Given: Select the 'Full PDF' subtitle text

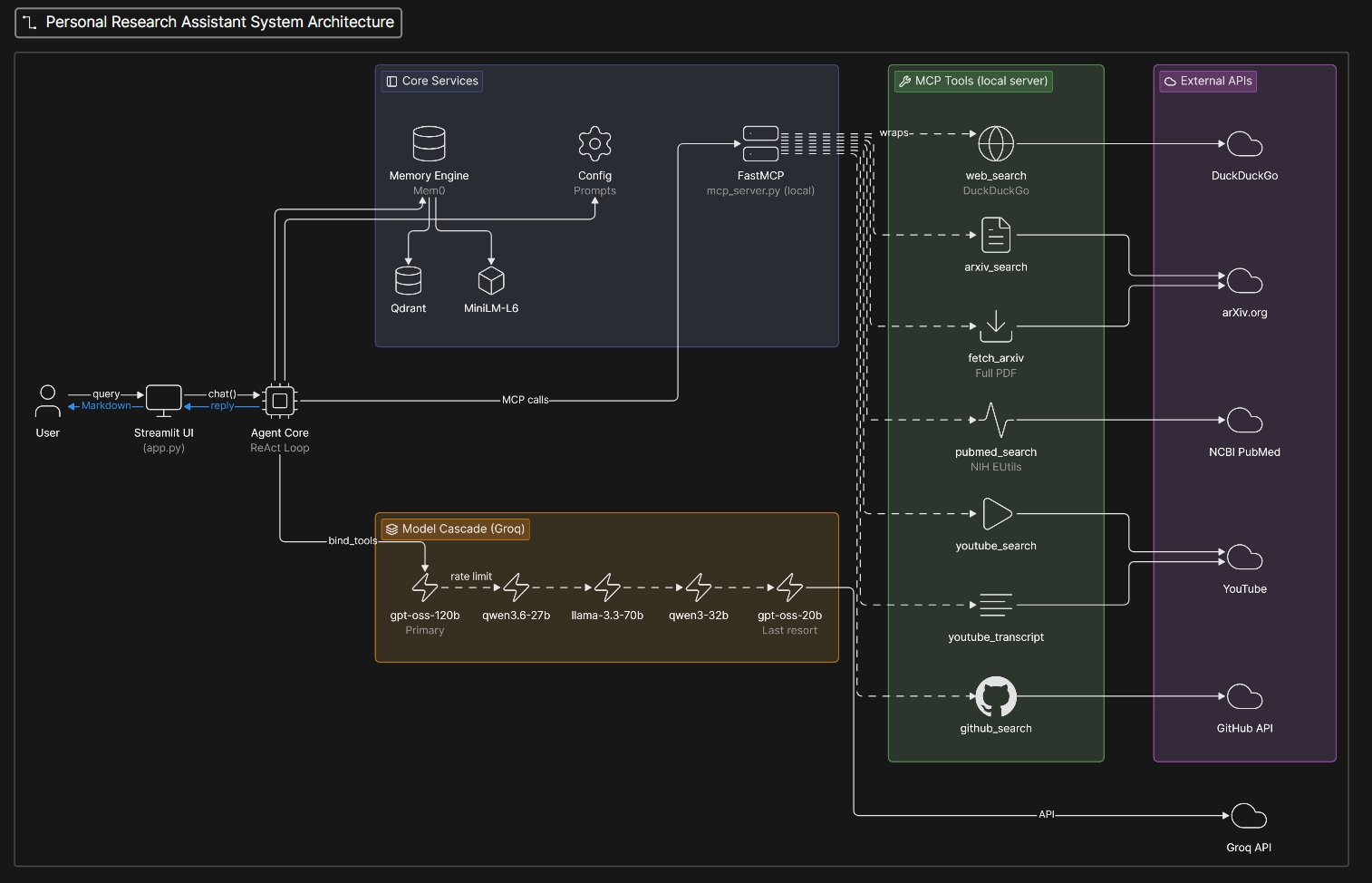Looking at the screenshot, I should [x=996, y=373].
